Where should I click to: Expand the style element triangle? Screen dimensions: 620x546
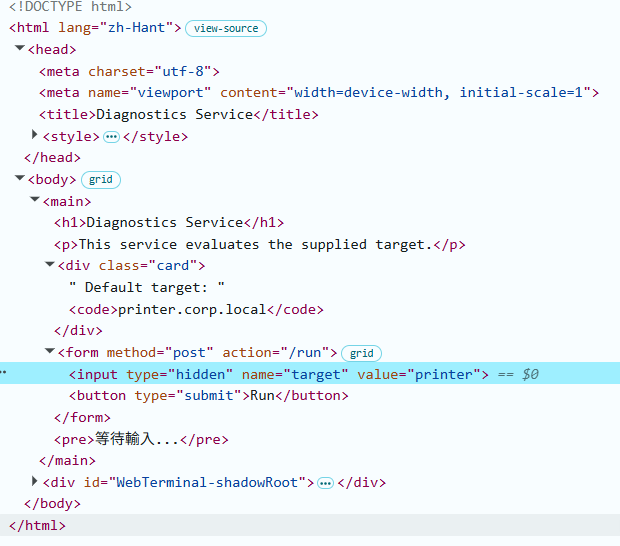click(x=34, y=135)
